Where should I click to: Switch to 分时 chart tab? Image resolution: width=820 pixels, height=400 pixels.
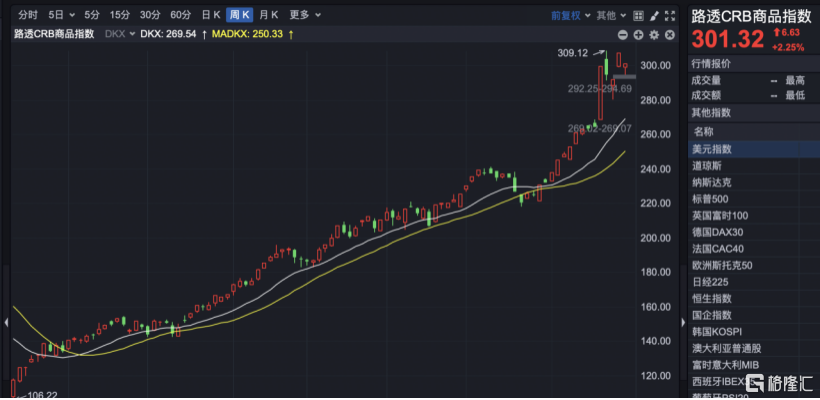pos(27,15)
